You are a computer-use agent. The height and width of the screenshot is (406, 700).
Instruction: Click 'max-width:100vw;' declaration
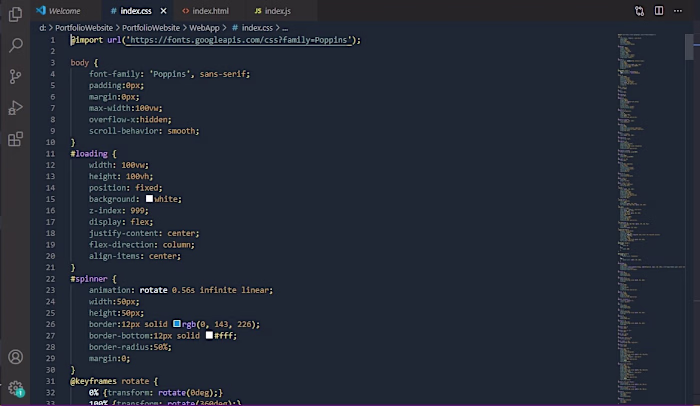pos(125,108)
